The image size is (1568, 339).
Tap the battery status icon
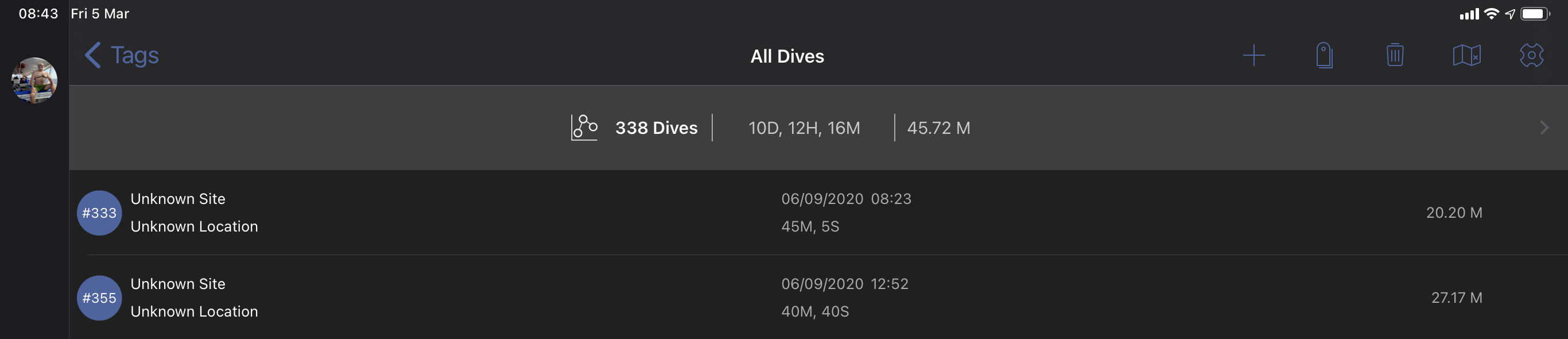pyautogui.click(x=1534, y=13)
